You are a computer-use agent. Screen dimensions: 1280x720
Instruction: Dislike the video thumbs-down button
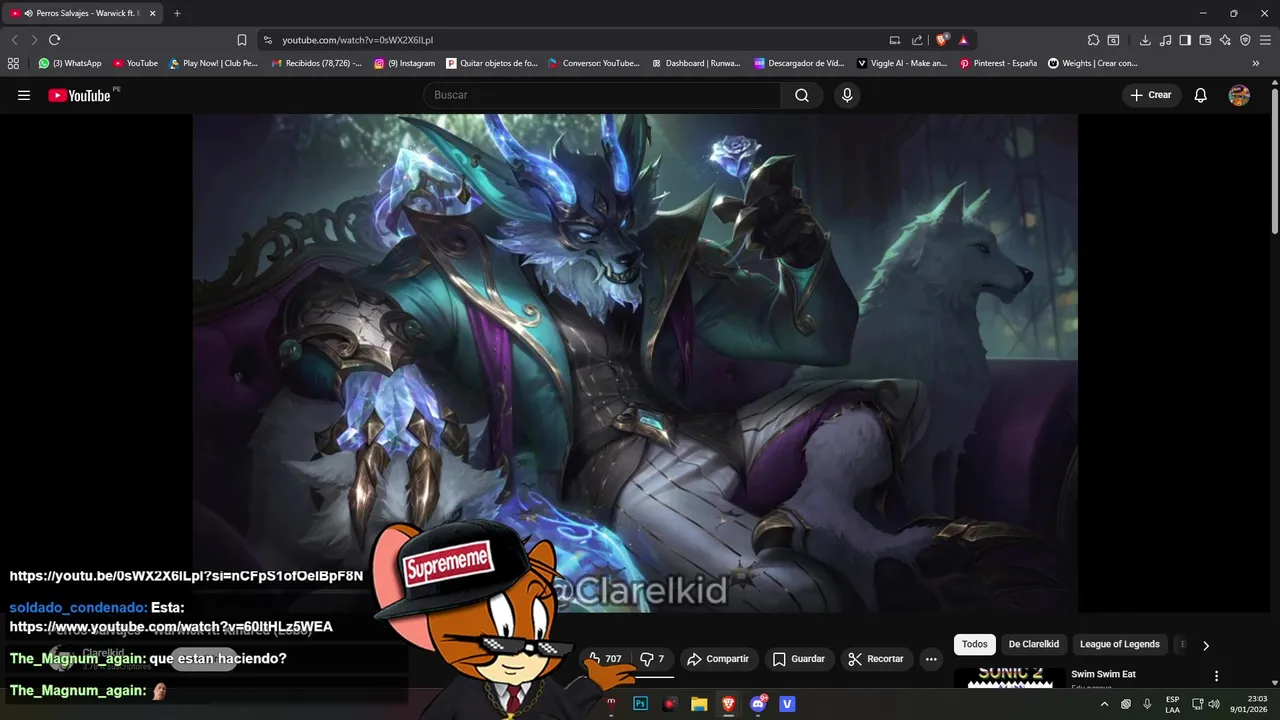click(x=652, y=659)
